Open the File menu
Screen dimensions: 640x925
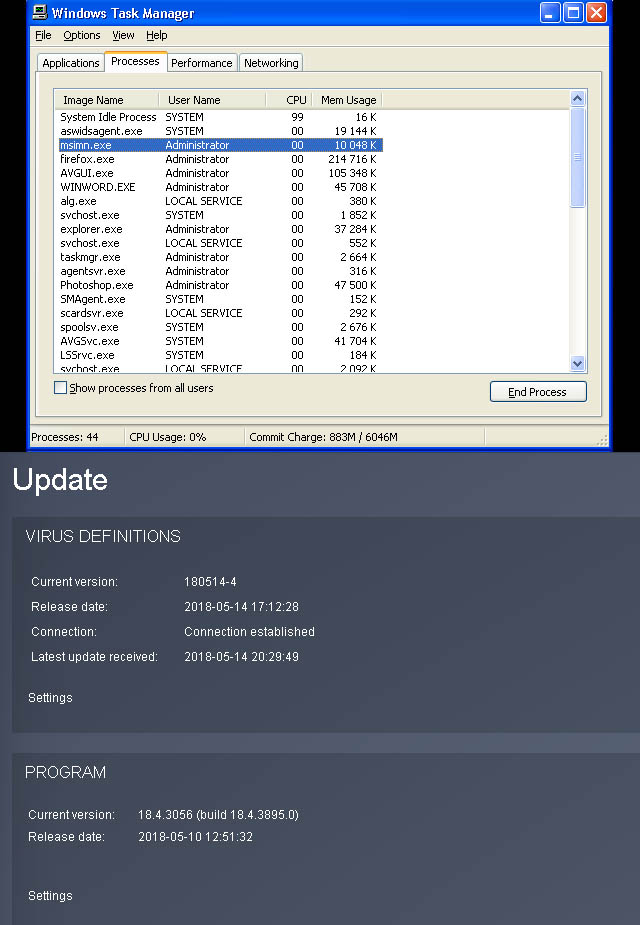tap(43, 35)
